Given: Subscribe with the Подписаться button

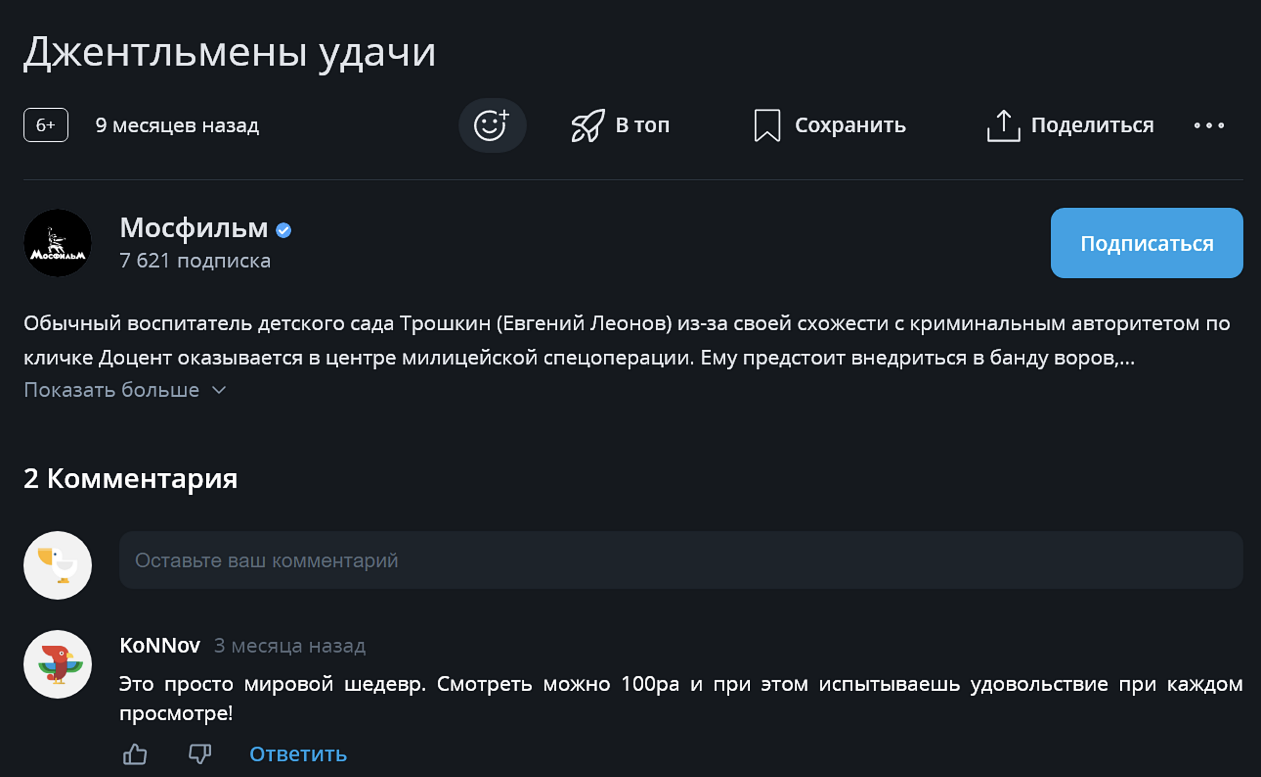Looking at the screenshot, I should click(1146, 243).
